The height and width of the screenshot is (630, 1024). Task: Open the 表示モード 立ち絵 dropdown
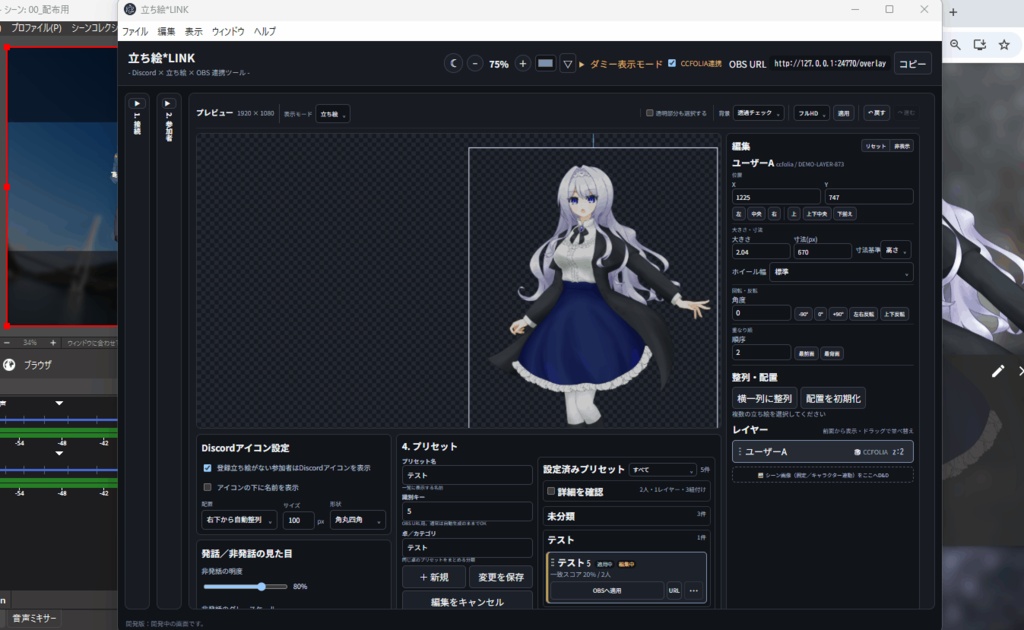[x=333, y=114]
